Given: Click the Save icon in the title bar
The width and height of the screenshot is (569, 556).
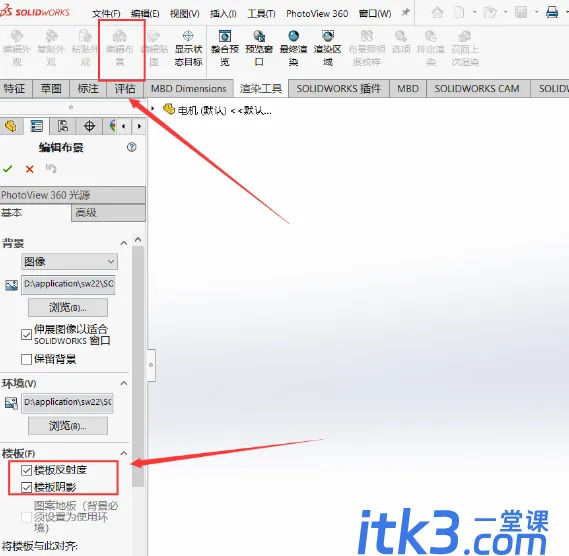Looking at the screenshot, I should pyautogui.click(x=521, y=13).
